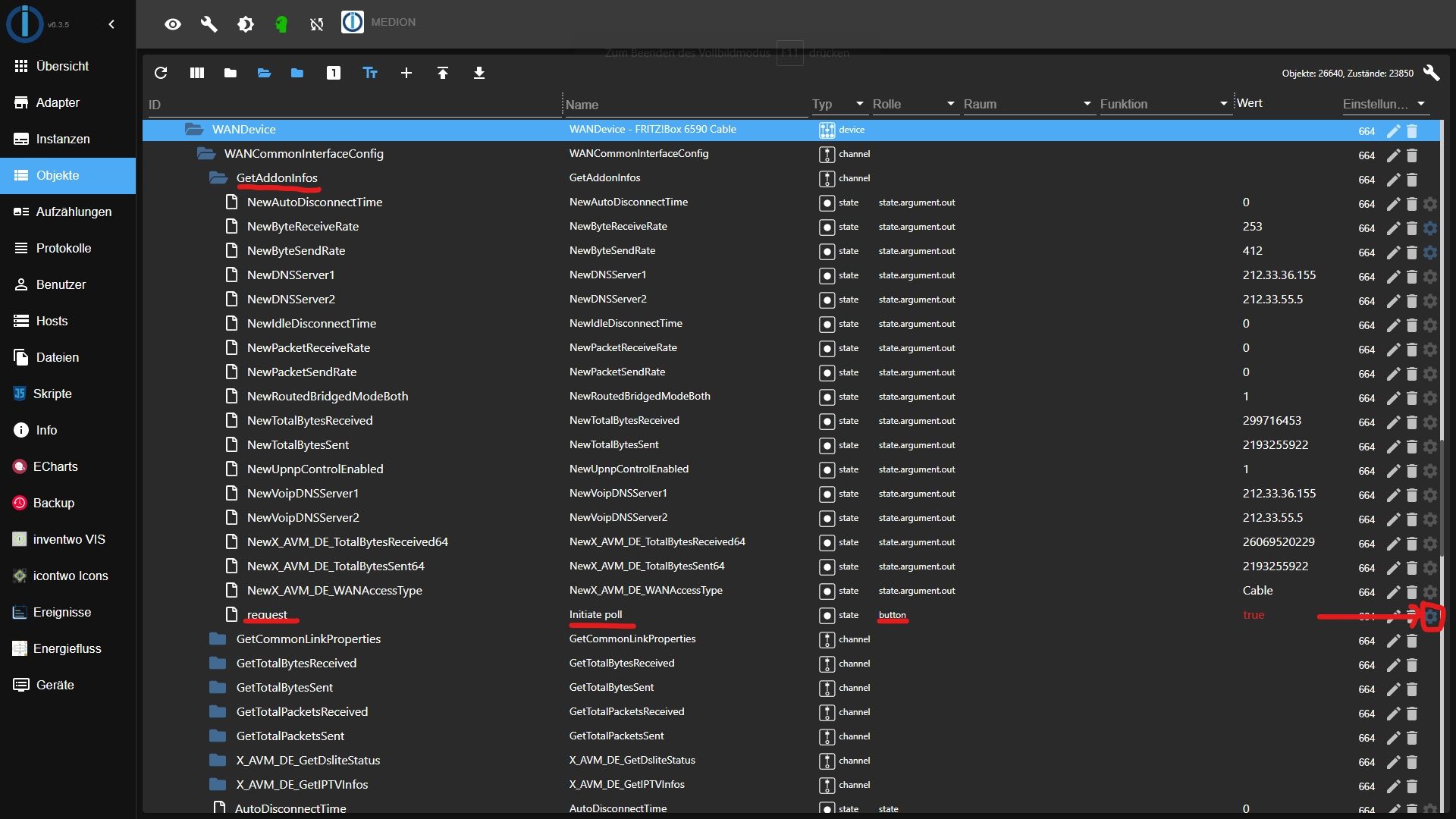1456x819 pixels.
Task: Open Instanzen in sidebar
Action: click(x=68, y=139)
